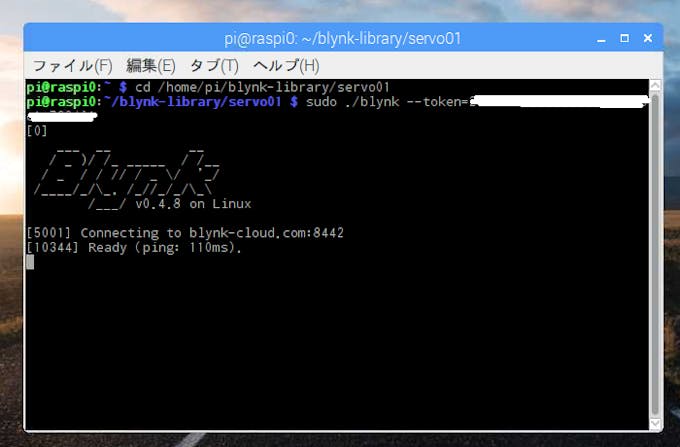
Task: Open the 編集(E) menu
Action: (x=150, y=66)
